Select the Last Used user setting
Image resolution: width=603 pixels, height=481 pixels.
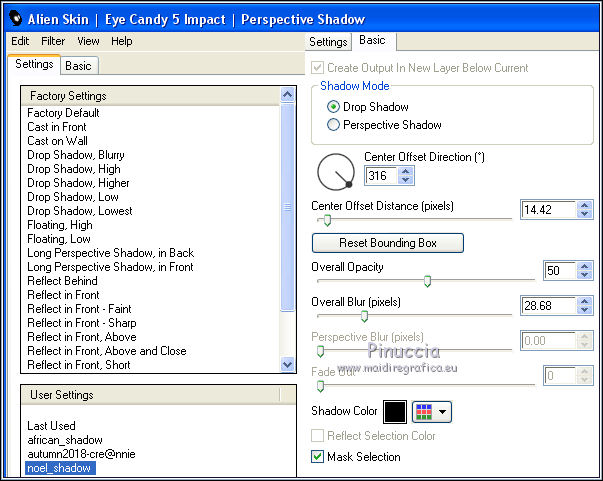[x=52, y=426]
